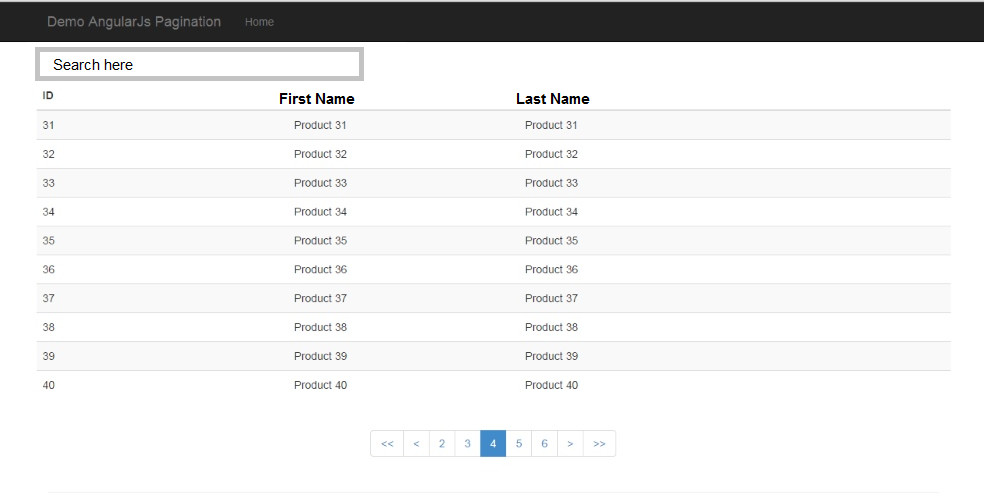984x497 pixels.
Task: Click the Search here input field
Action: [x=200, y=64]
